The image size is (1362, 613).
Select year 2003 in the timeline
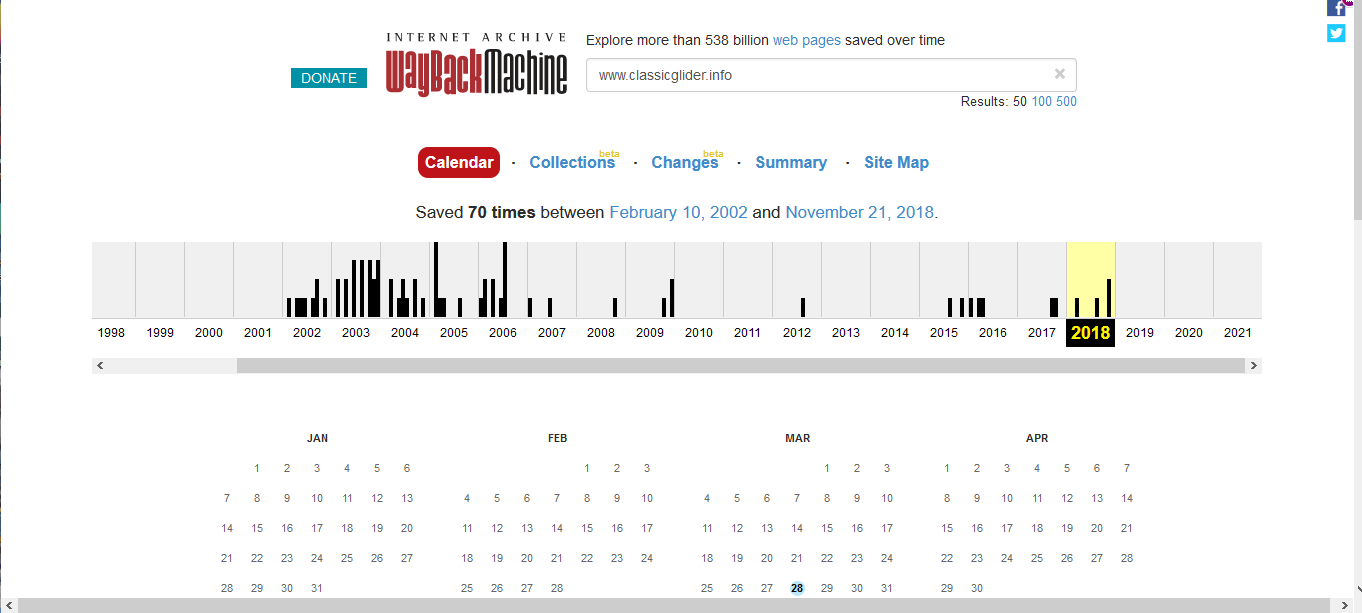(356, 333)
